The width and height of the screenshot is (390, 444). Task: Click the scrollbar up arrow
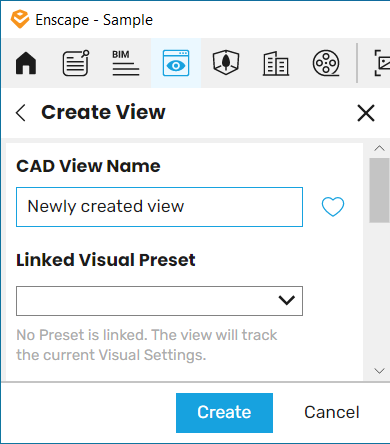pyautogui.click(x=379, y=148)
